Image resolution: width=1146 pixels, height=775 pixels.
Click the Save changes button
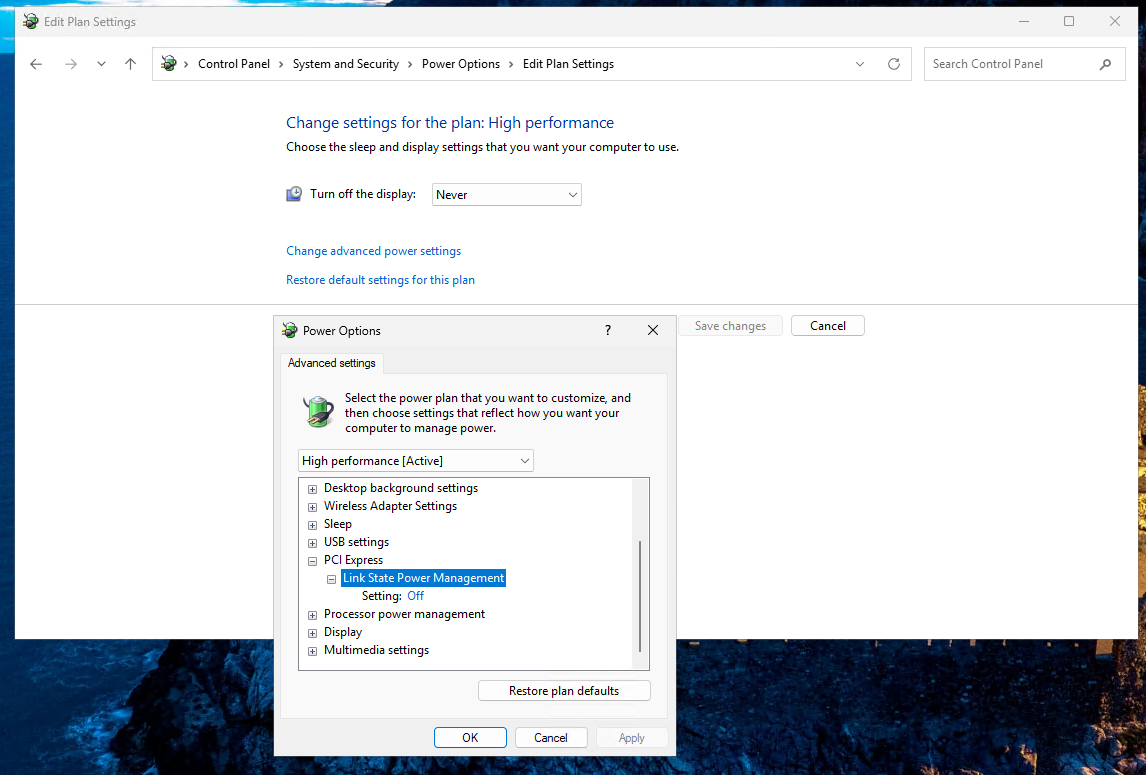click(x=730, y=326)
